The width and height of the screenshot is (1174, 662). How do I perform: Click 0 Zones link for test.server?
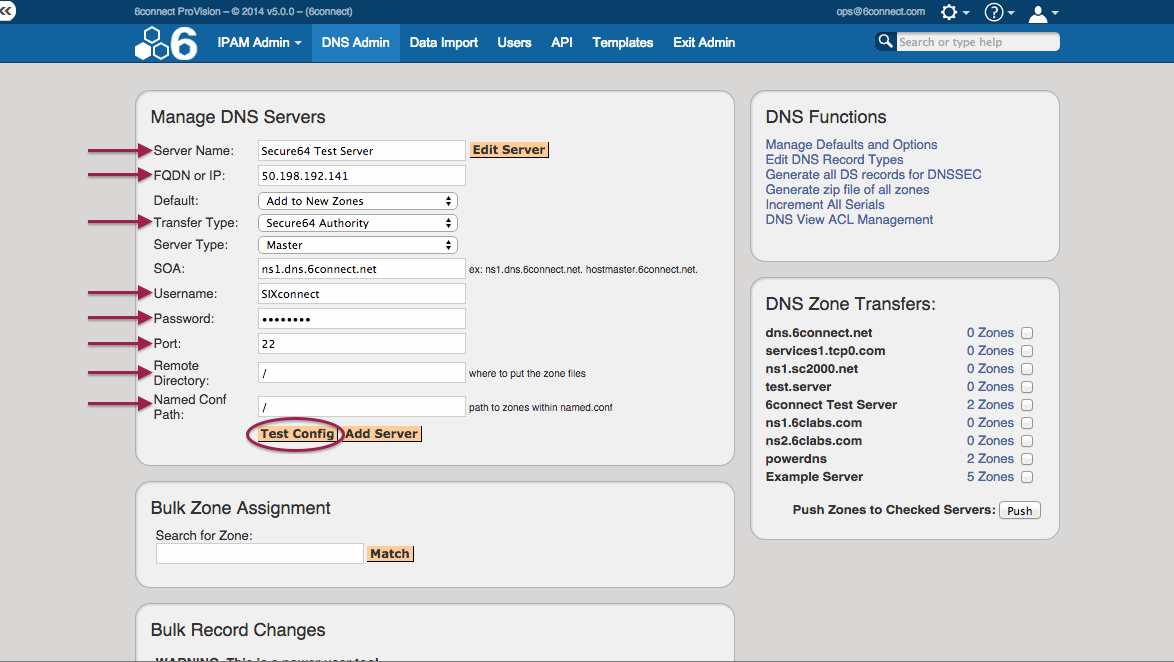(990, 387)
